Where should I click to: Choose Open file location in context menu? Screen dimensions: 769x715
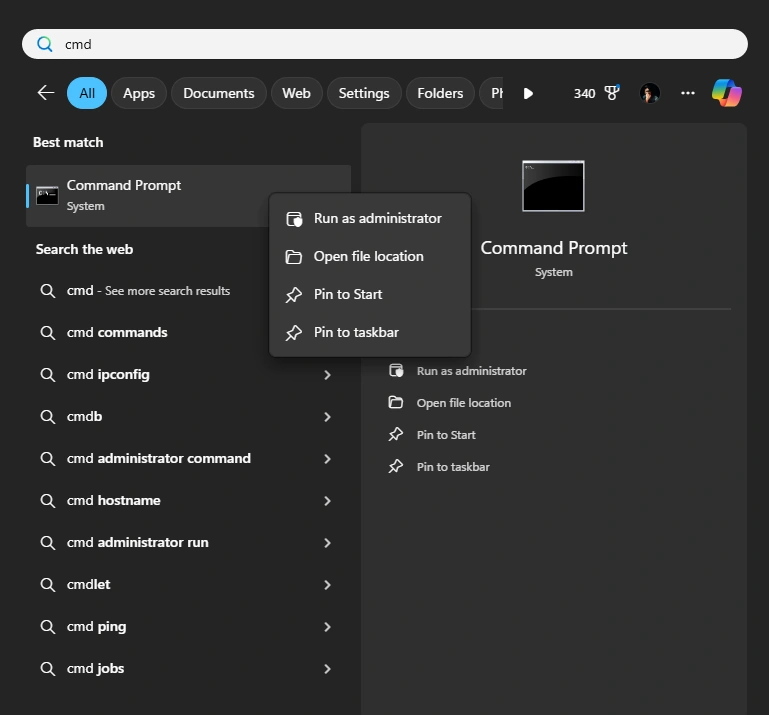tap(370, 256)
